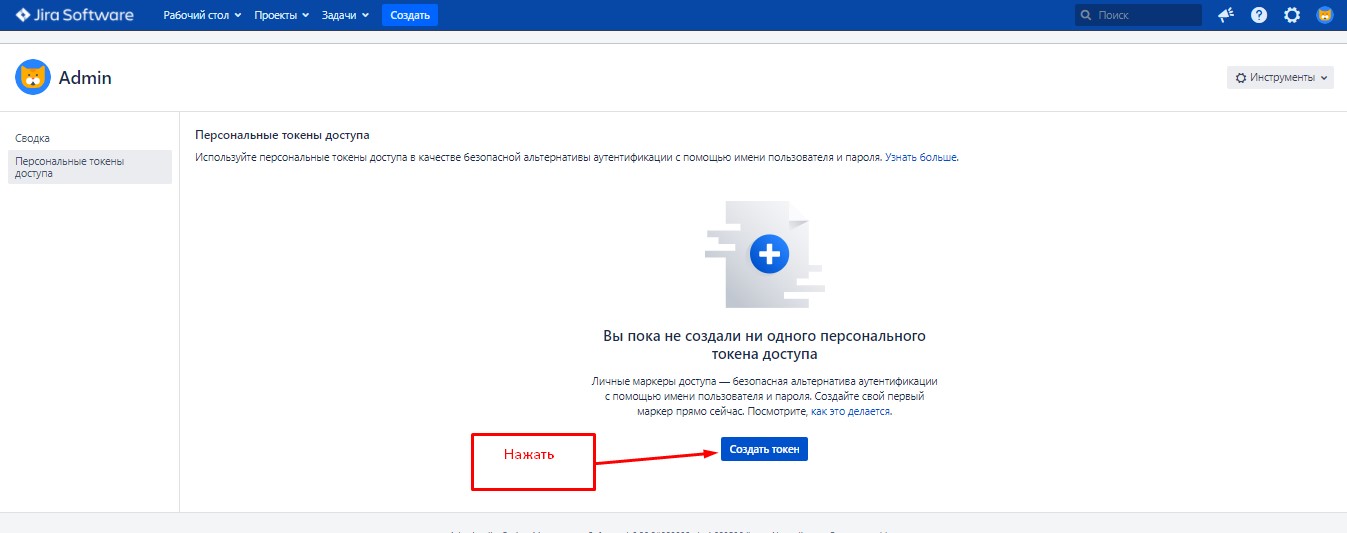The image size is (1347, 533).
Task: Open the help question mark icon
Action: point(1259,15)
